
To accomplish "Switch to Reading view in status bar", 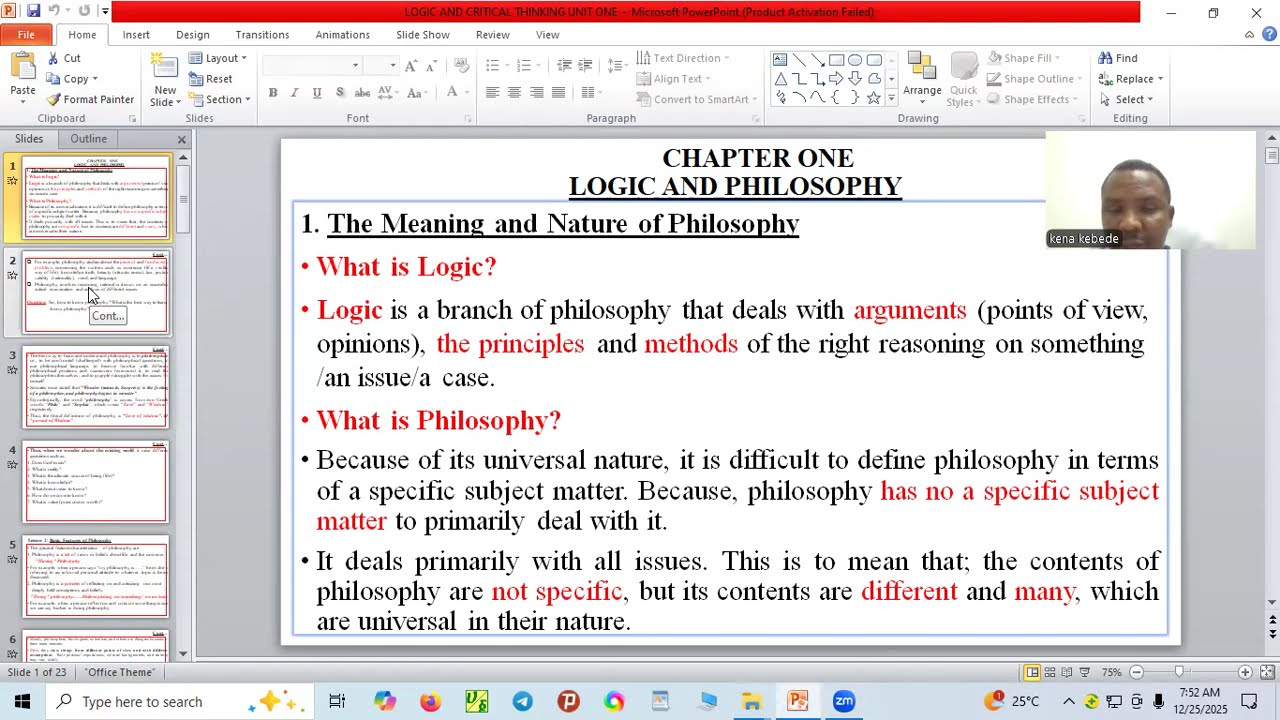I will click(x=1067, y=672).
